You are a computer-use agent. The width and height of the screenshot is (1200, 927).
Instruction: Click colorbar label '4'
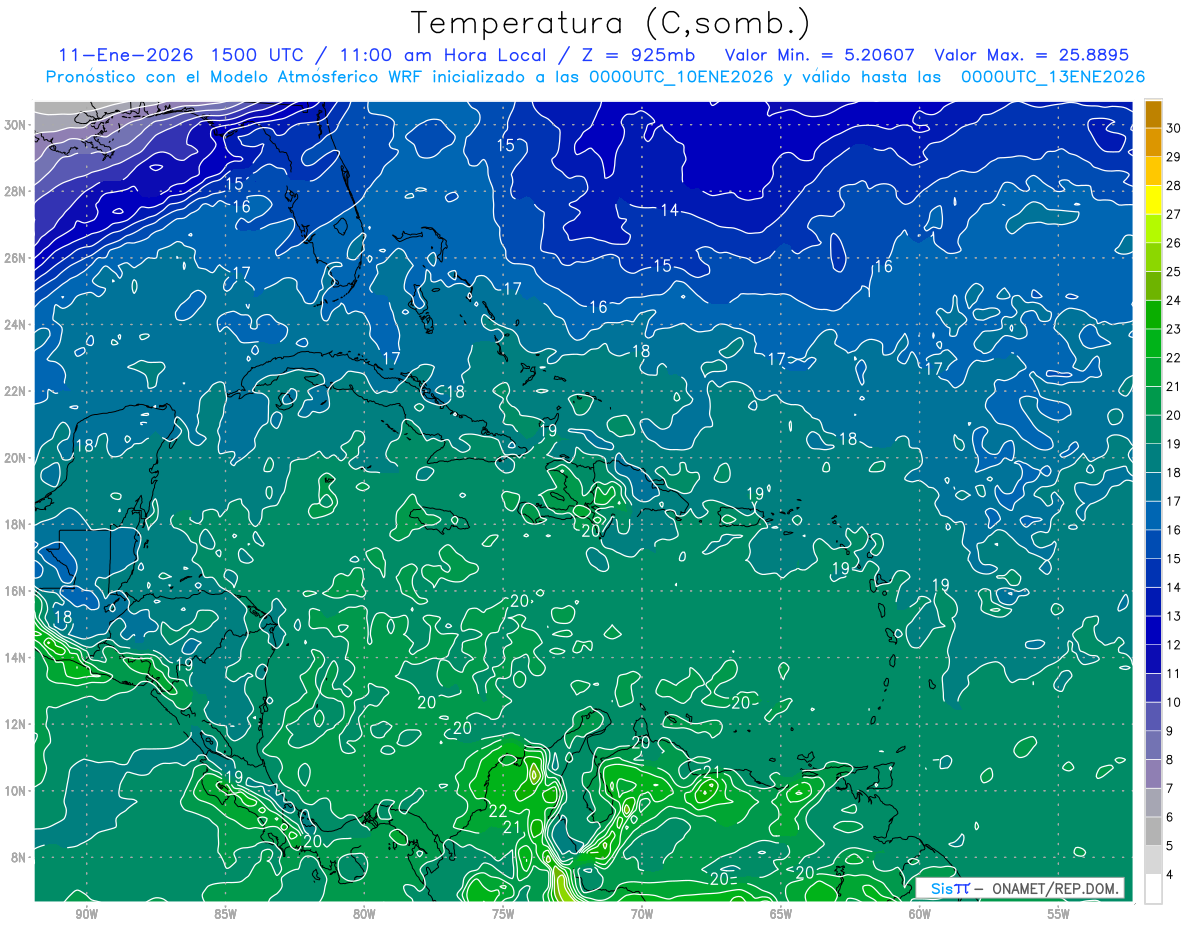(x=1170, y=875)
